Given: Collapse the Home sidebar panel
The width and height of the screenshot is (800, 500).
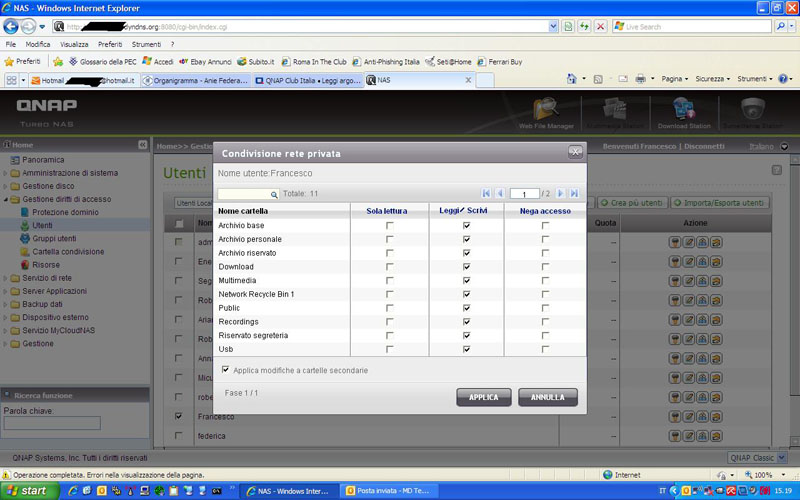Looking at the screenshot, I should (142, 145).
